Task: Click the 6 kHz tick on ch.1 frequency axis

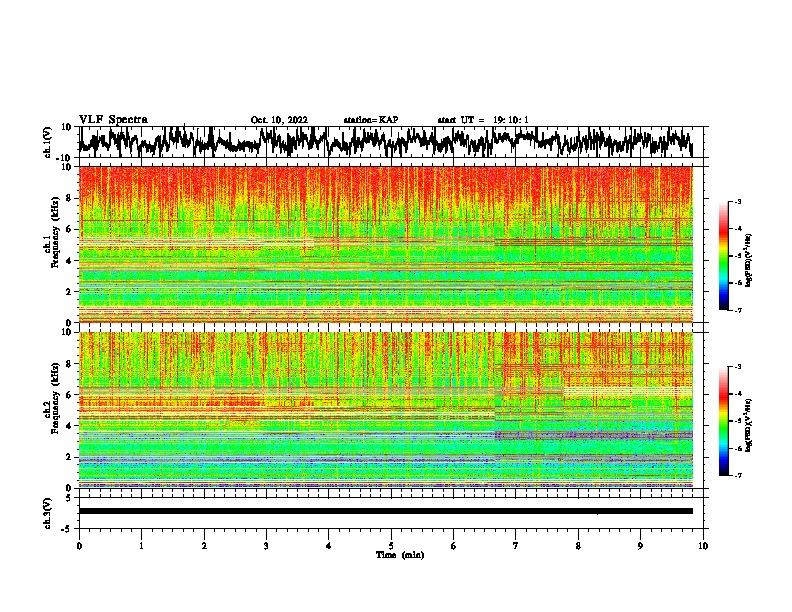Action: click(x=69, y=229)
